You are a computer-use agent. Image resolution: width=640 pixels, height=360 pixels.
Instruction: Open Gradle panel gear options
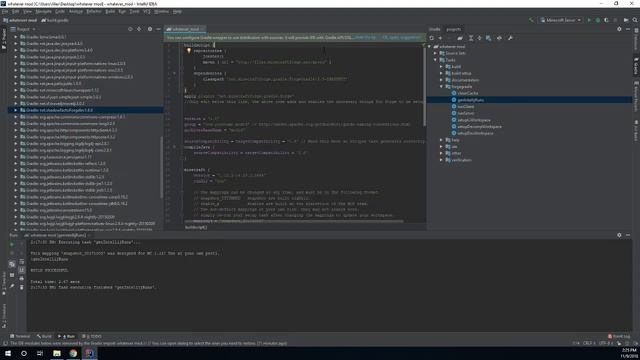pos(619,29)
